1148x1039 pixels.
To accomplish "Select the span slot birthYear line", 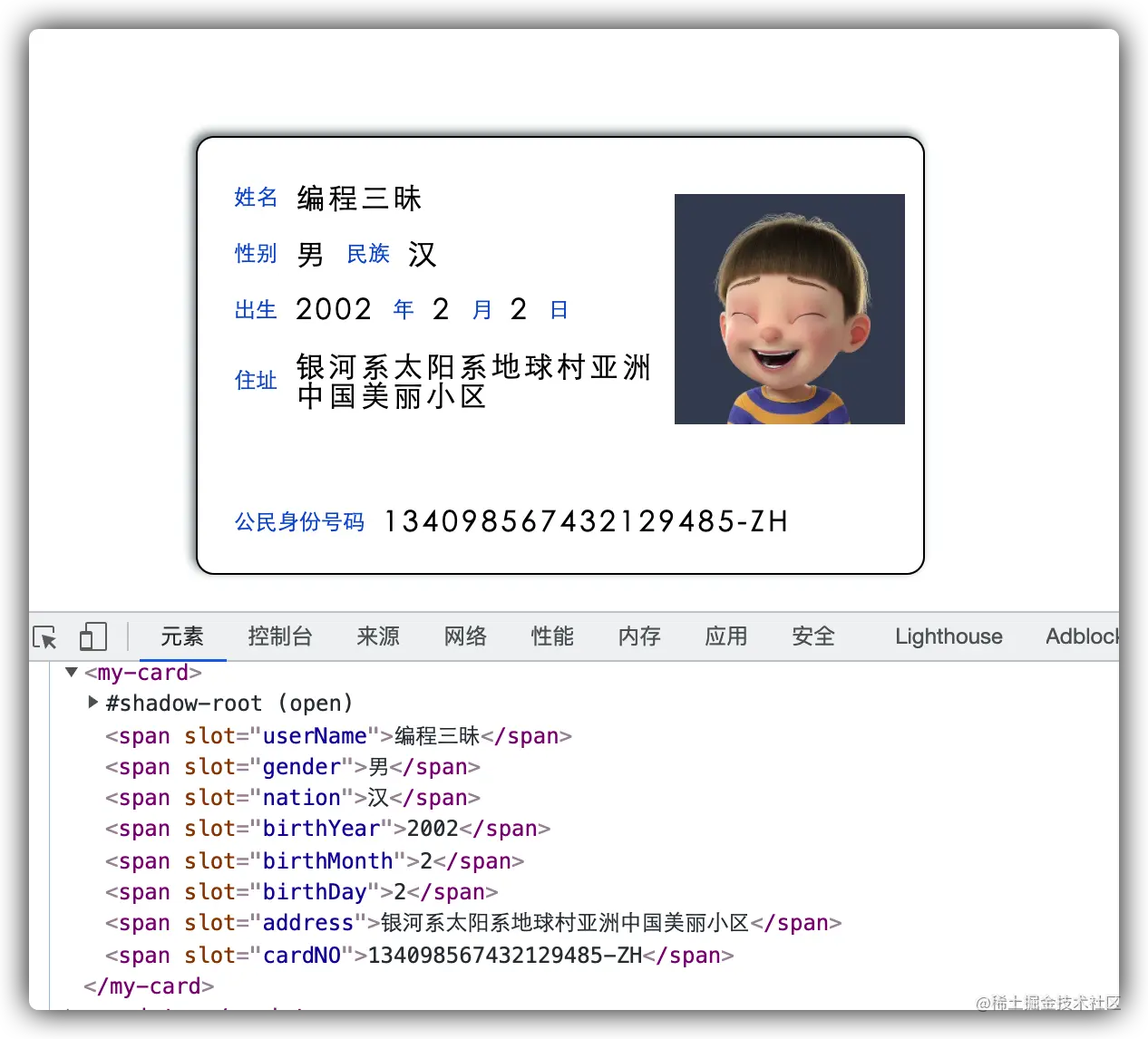I will pos(327,829).
